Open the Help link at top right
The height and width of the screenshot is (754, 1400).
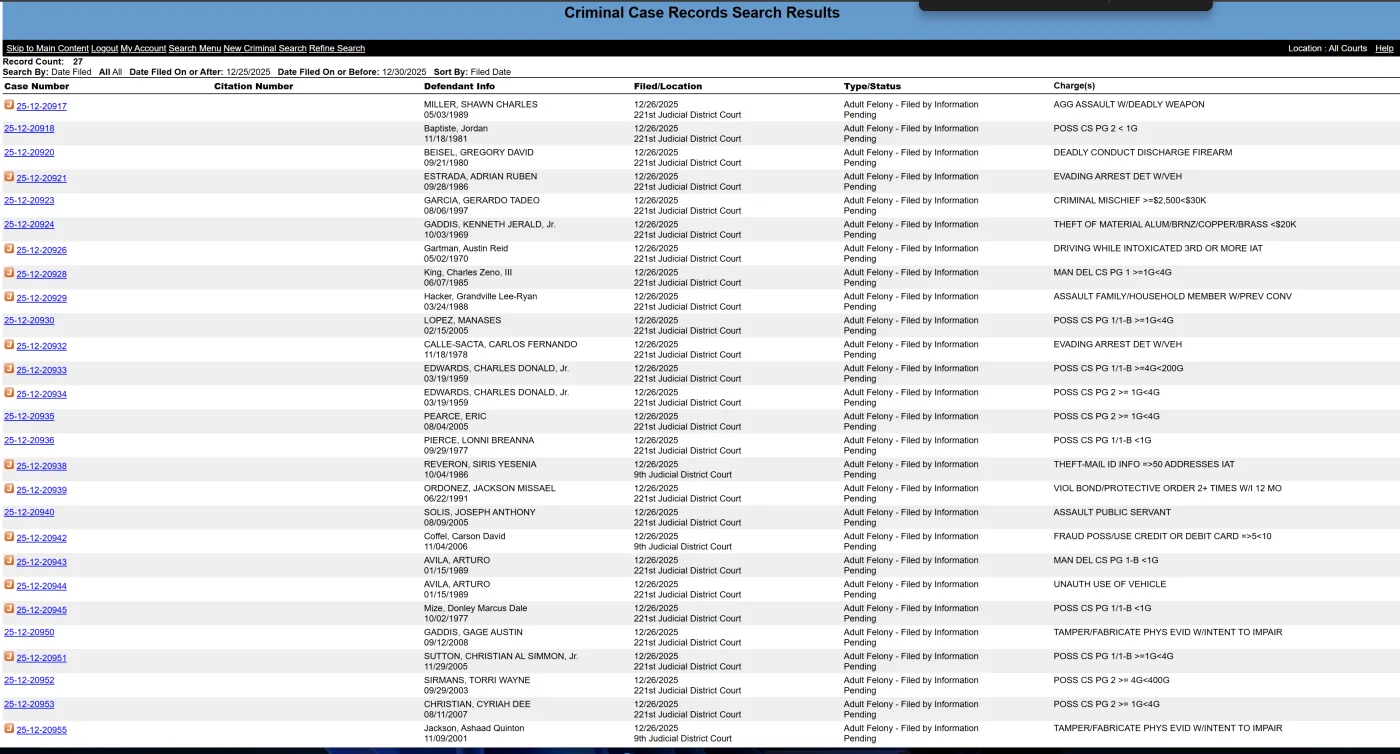coord(1384,48)
